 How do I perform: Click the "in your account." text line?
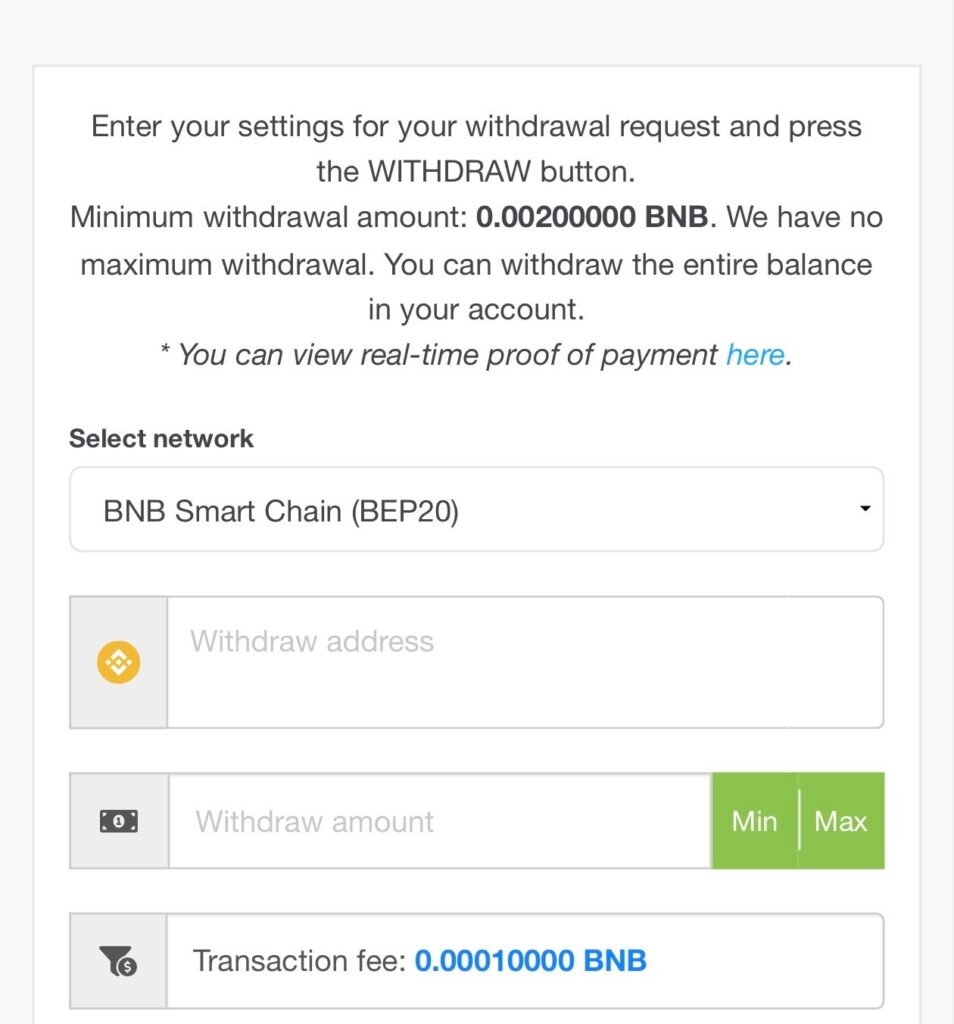click(x=476, y=310)
